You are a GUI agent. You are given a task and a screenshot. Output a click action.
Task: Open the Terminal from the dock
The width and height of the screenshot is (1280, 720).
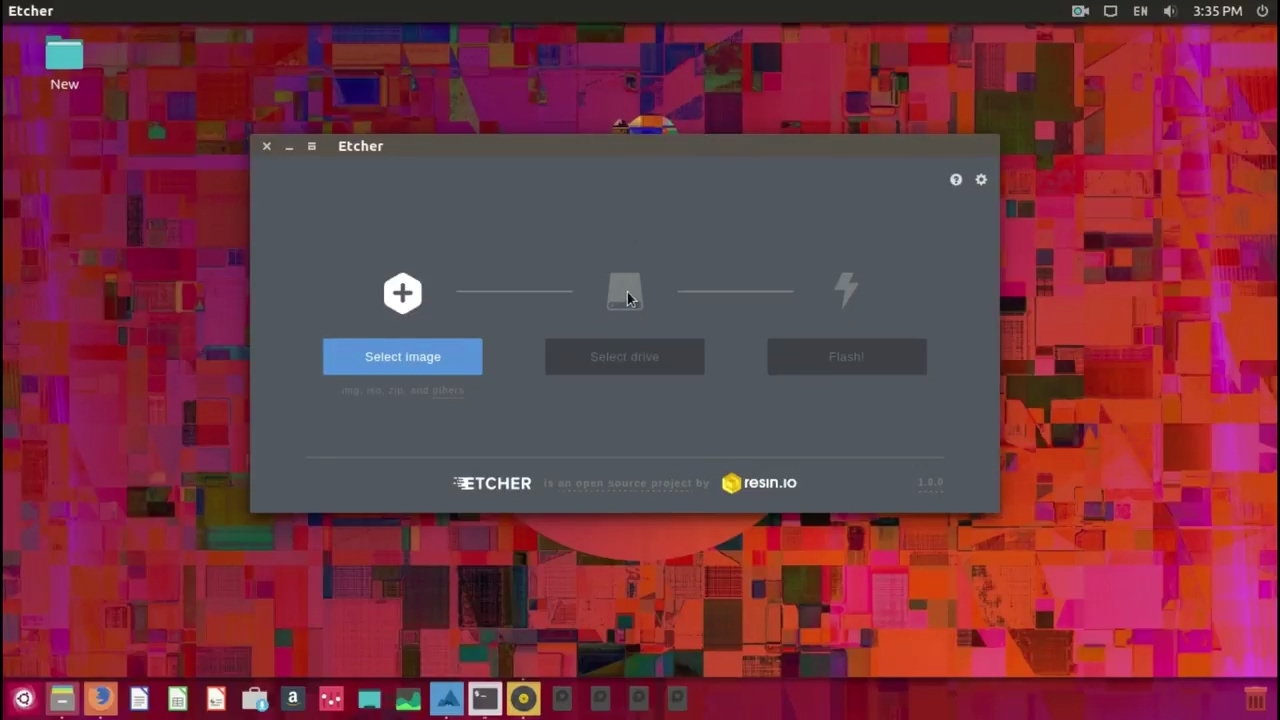tap(485, 699)
